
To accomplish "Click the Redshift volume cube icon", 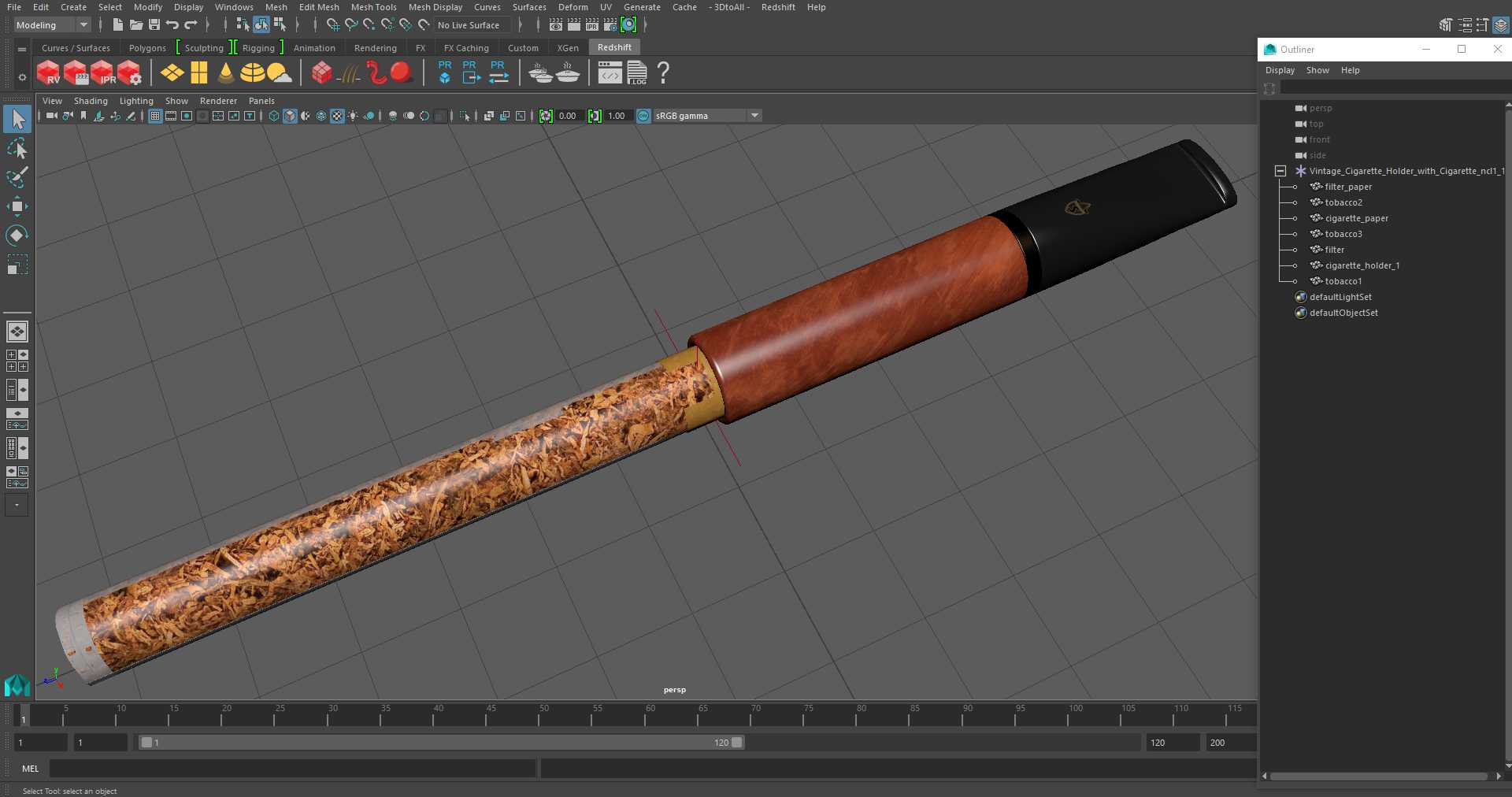I will pos(322,73).
